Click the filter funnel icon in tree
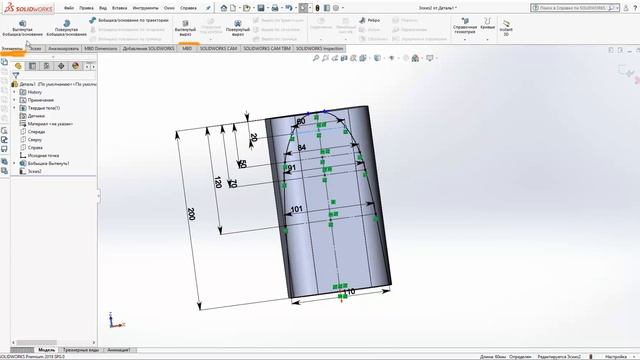Screen dimensions: 640x360 pyautogui.click(x=16, y=75)
